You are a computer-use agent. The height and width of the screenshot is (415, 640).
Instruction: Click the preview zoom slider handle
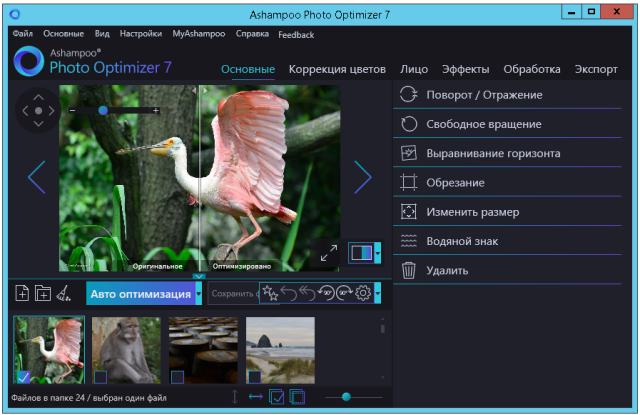tap(103, 110)
